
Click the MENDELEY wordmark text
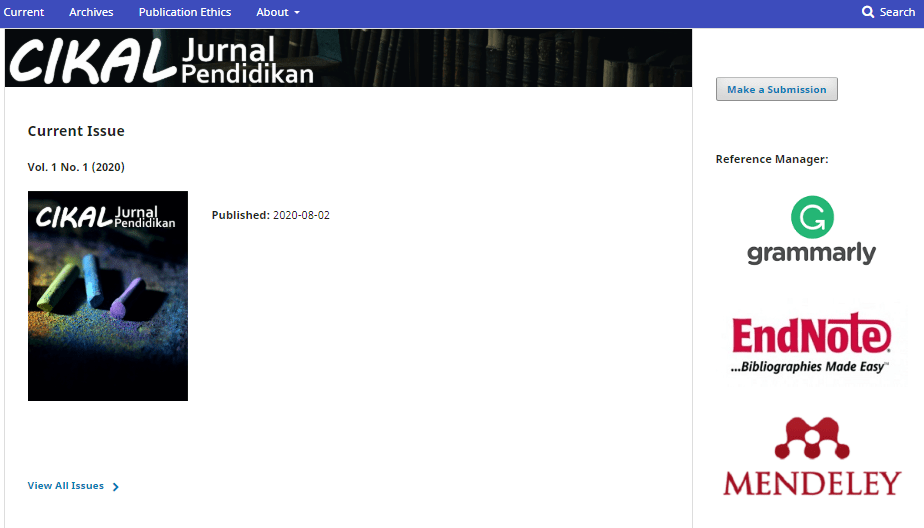(811, 484)
